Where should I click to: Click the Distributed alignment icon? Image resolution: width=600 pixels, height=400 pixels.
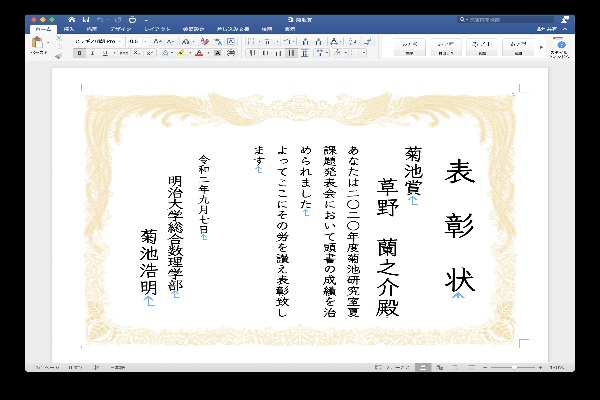(304, 53)
